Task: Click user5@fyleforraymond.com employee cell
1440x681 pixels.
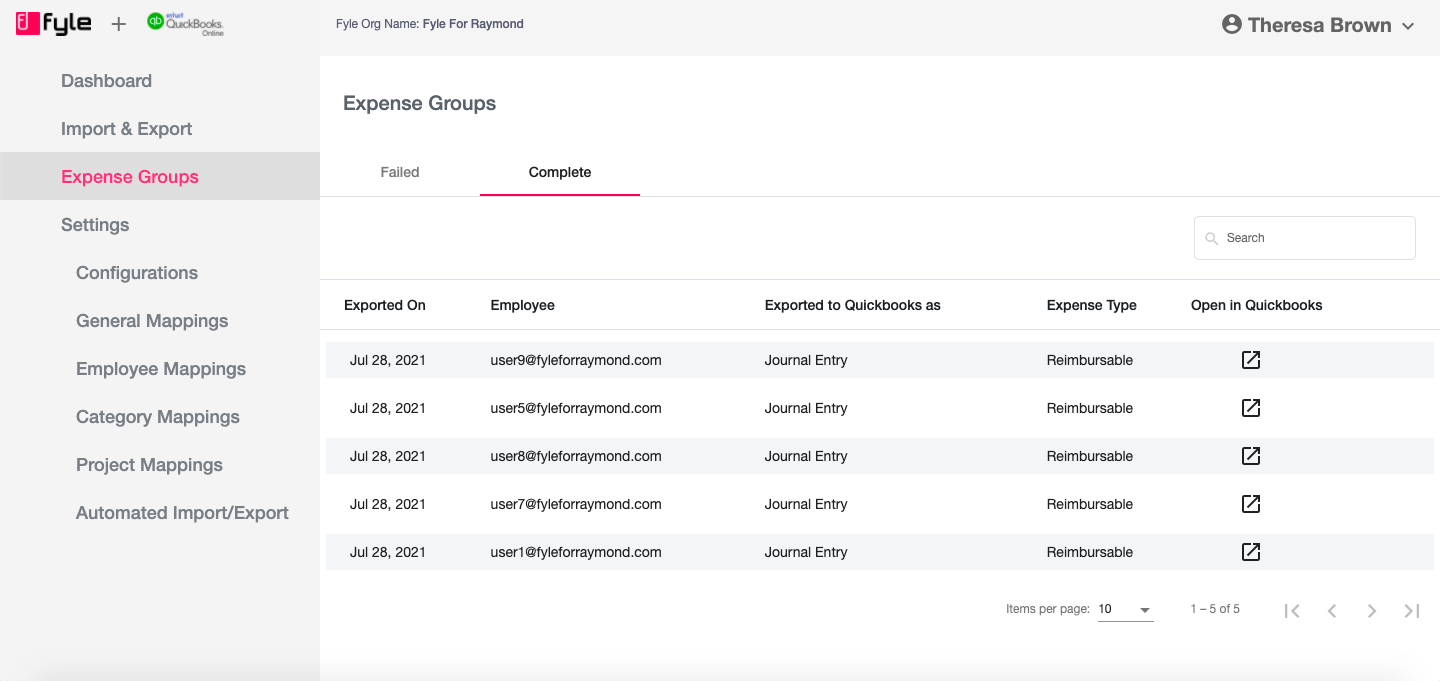Action: 576,408
